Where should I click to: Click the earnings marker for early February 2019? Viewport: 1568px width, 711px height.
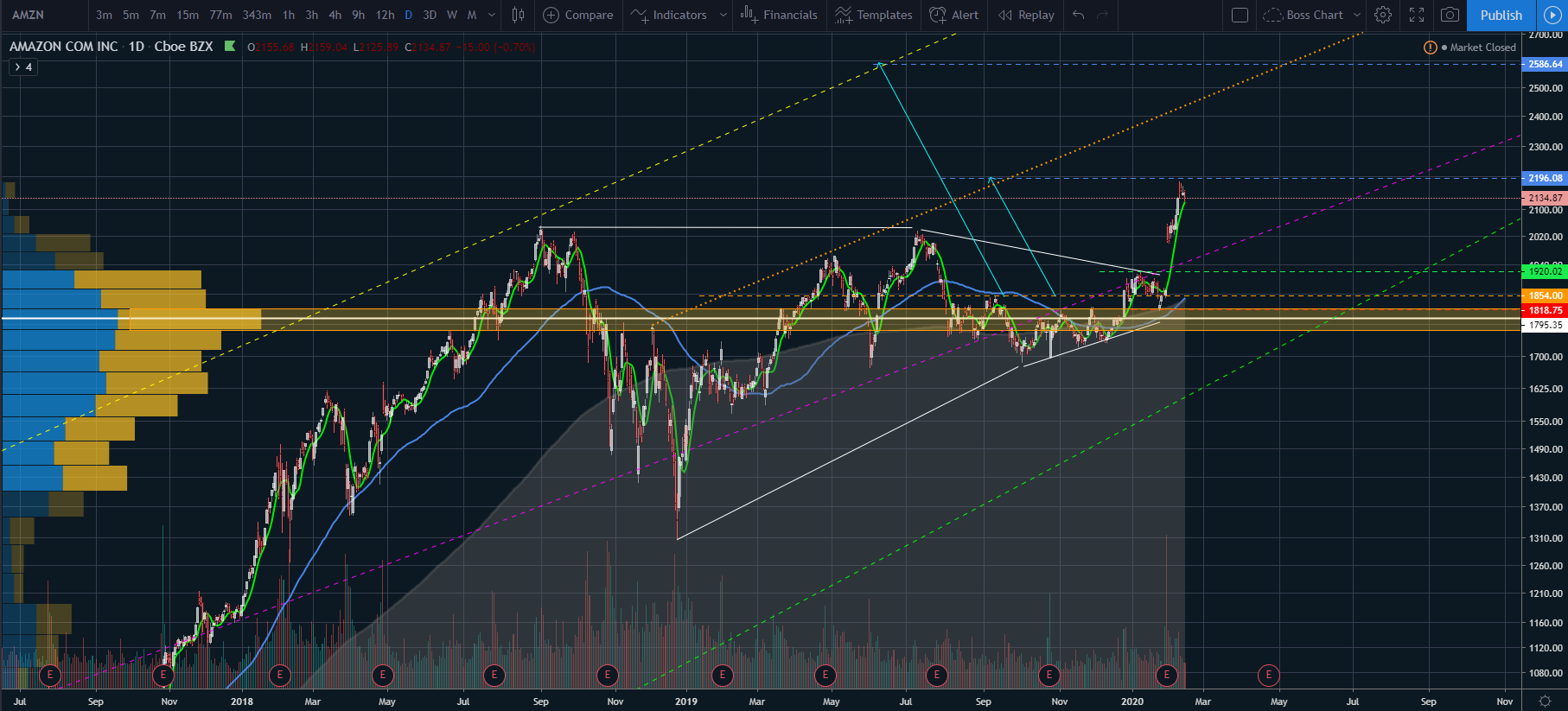click(x=722, y=675)
